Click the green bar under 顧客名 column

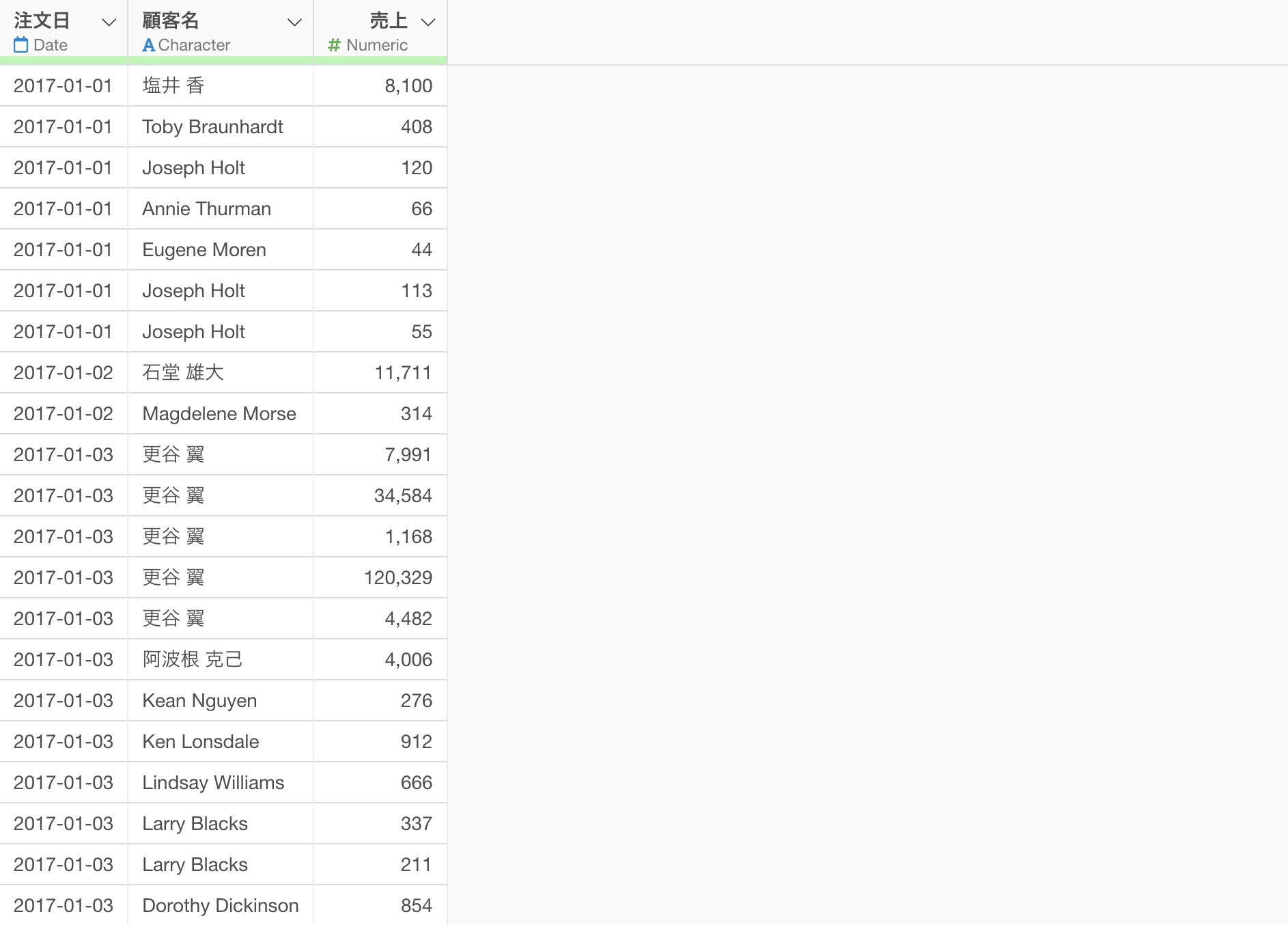pos(221,61)
